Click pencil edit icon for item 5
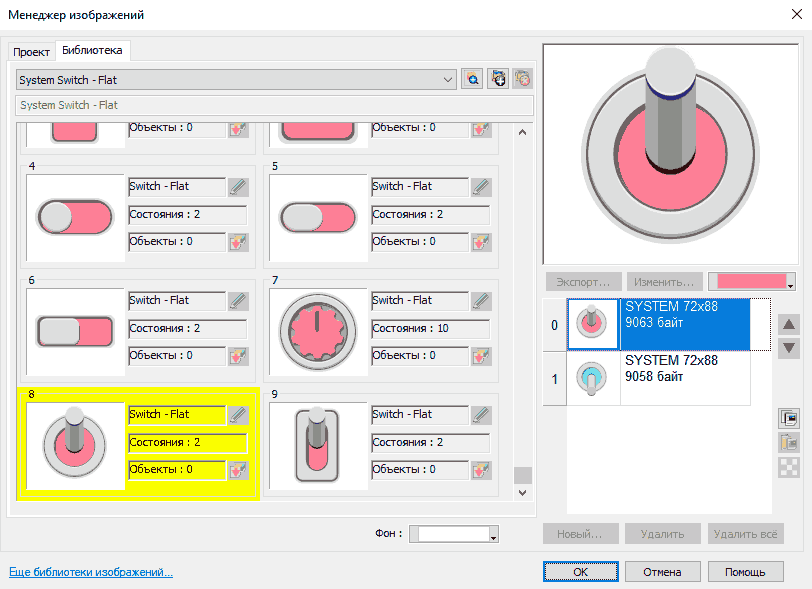The image size is (812, 589). click(481, 187)
